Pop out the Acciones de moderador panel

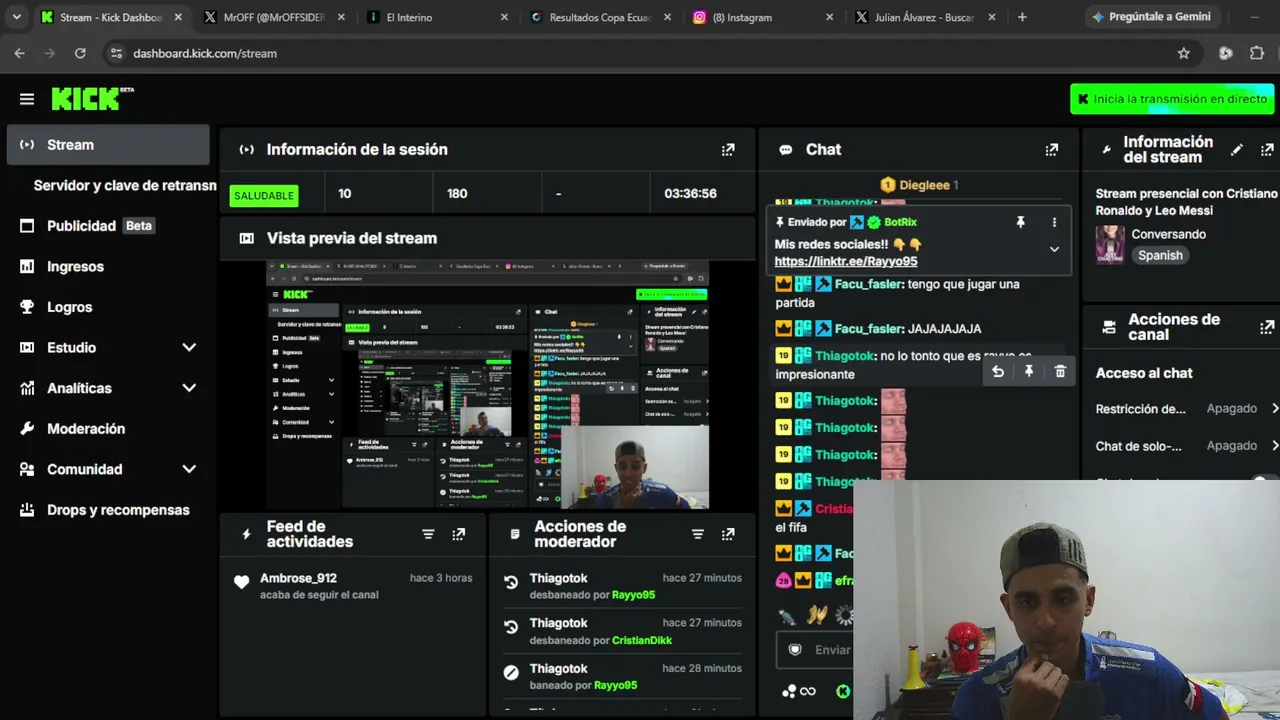click(728, 534)
